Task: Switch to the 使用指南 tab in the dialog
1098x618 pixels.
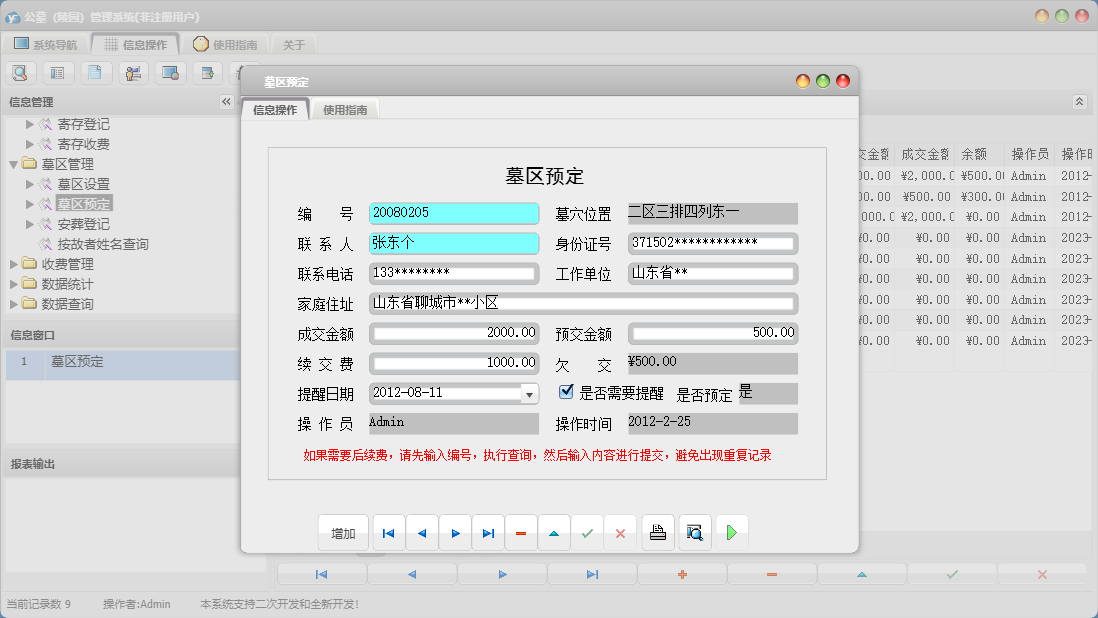Action: [347, 109]
